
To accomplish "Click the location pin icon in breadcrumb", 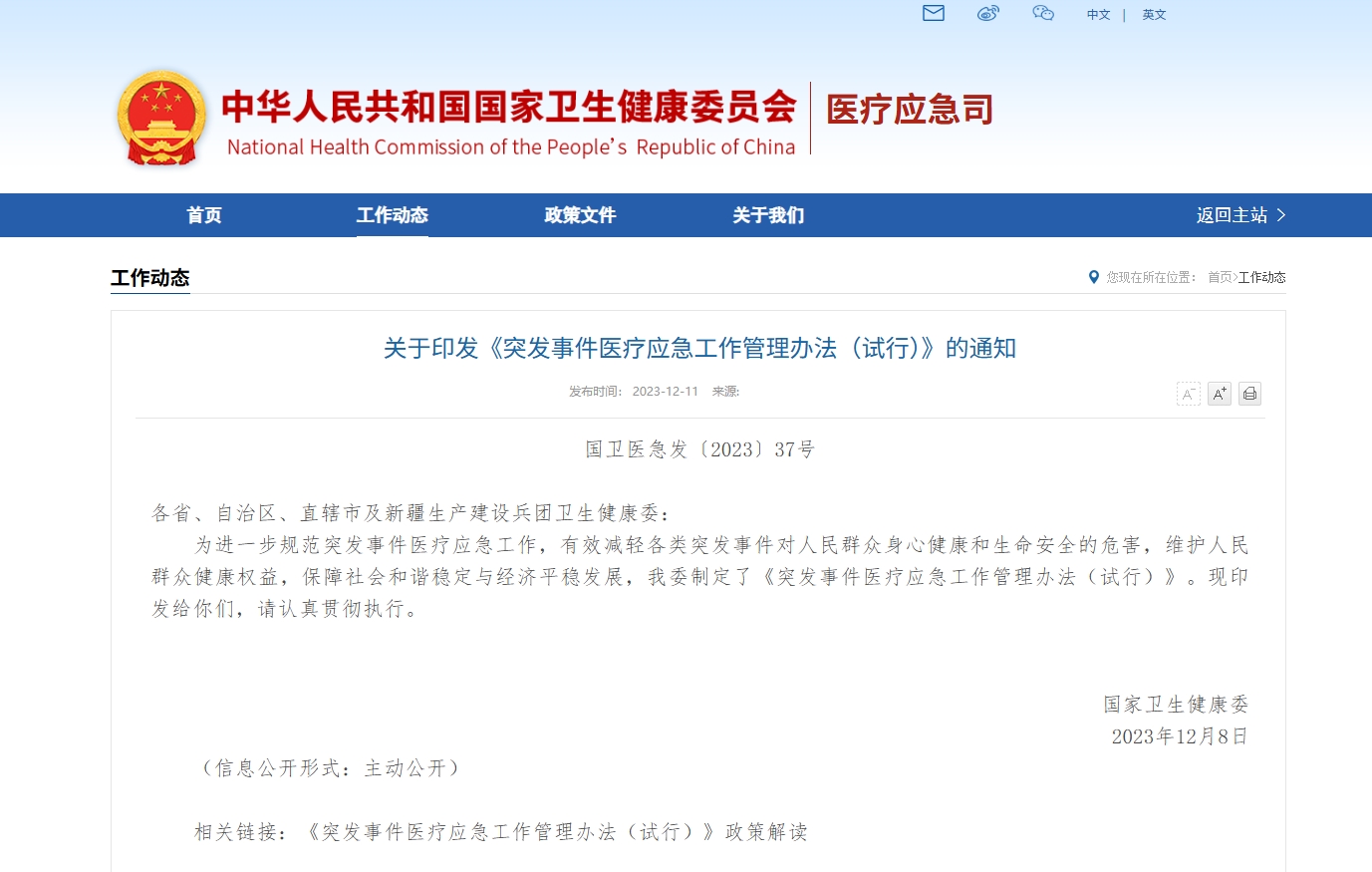I will (1093, 277).
